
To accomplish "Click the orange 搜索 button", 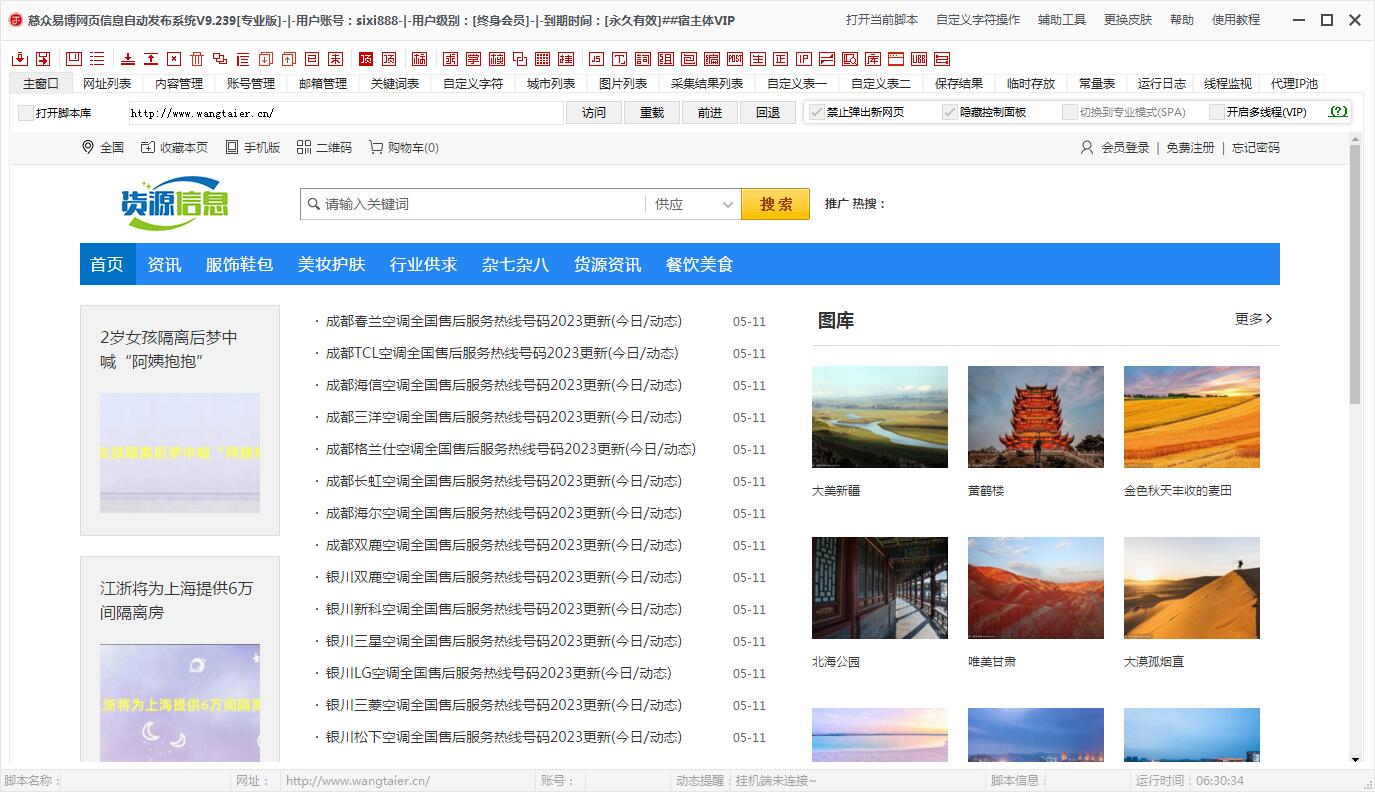I will pyautogui.click(x=776, y=204).
